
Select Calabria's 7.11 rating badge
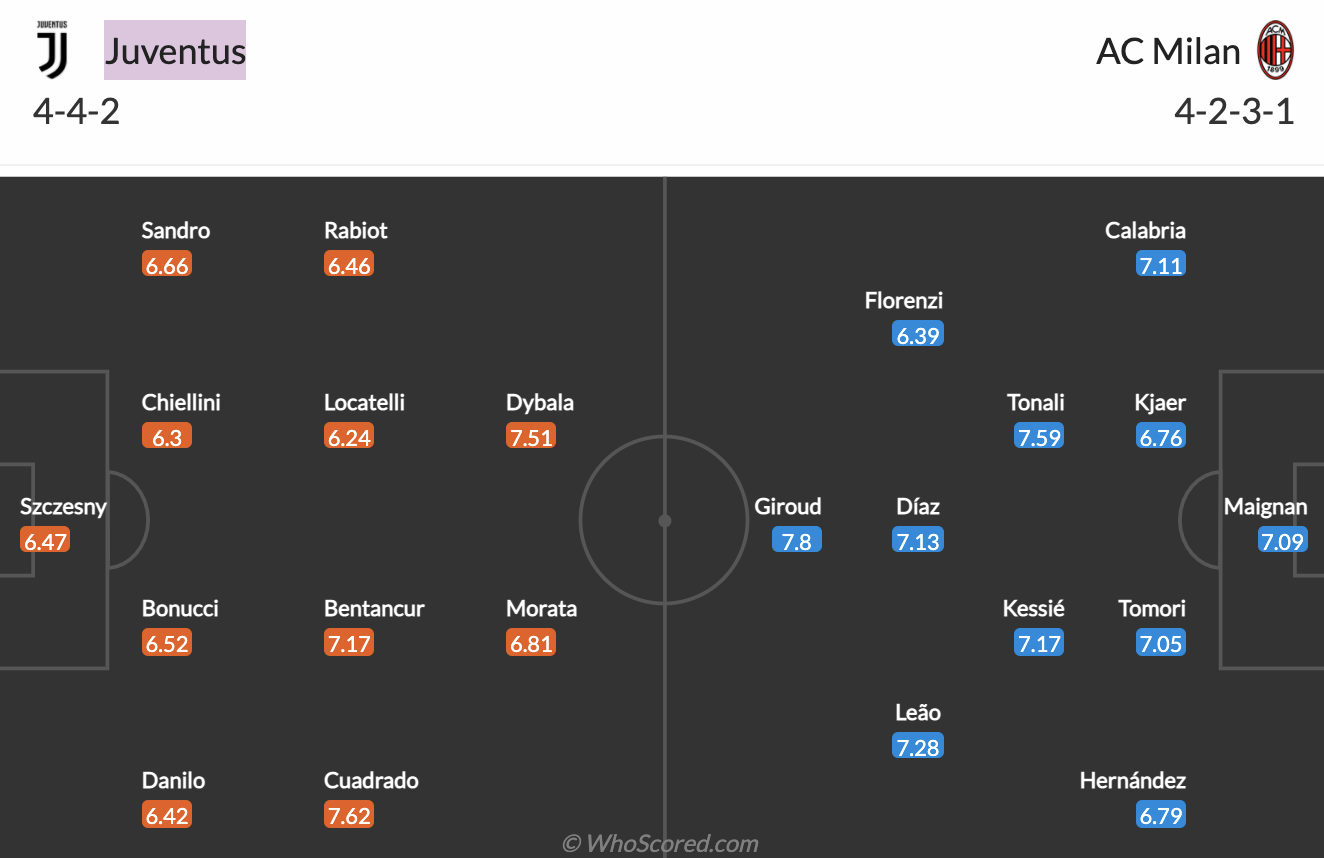[x=1160, y=265]
